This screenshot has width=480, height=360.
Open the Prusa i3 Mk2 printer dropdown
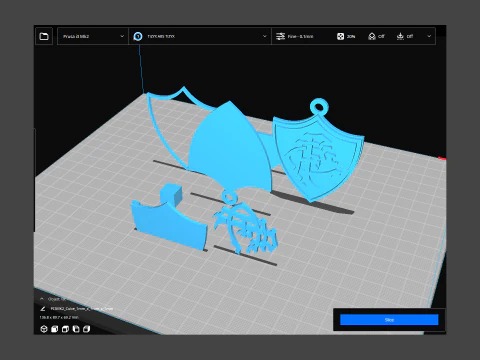[93, 36]
